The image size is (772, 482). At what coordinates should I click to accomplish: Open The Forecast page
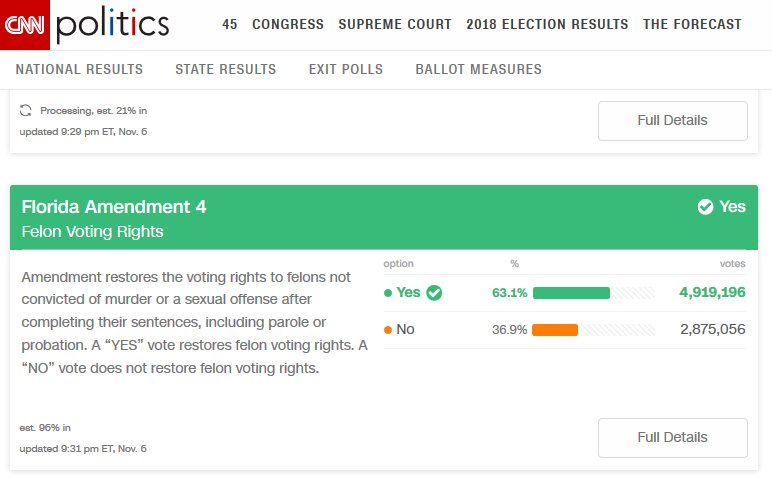click(x=692, y=24)
